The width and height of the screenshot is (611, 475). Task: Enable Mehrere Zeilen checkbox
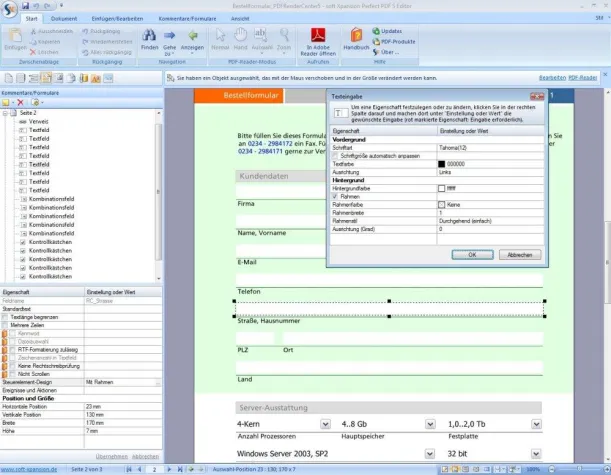click(5, 325)
